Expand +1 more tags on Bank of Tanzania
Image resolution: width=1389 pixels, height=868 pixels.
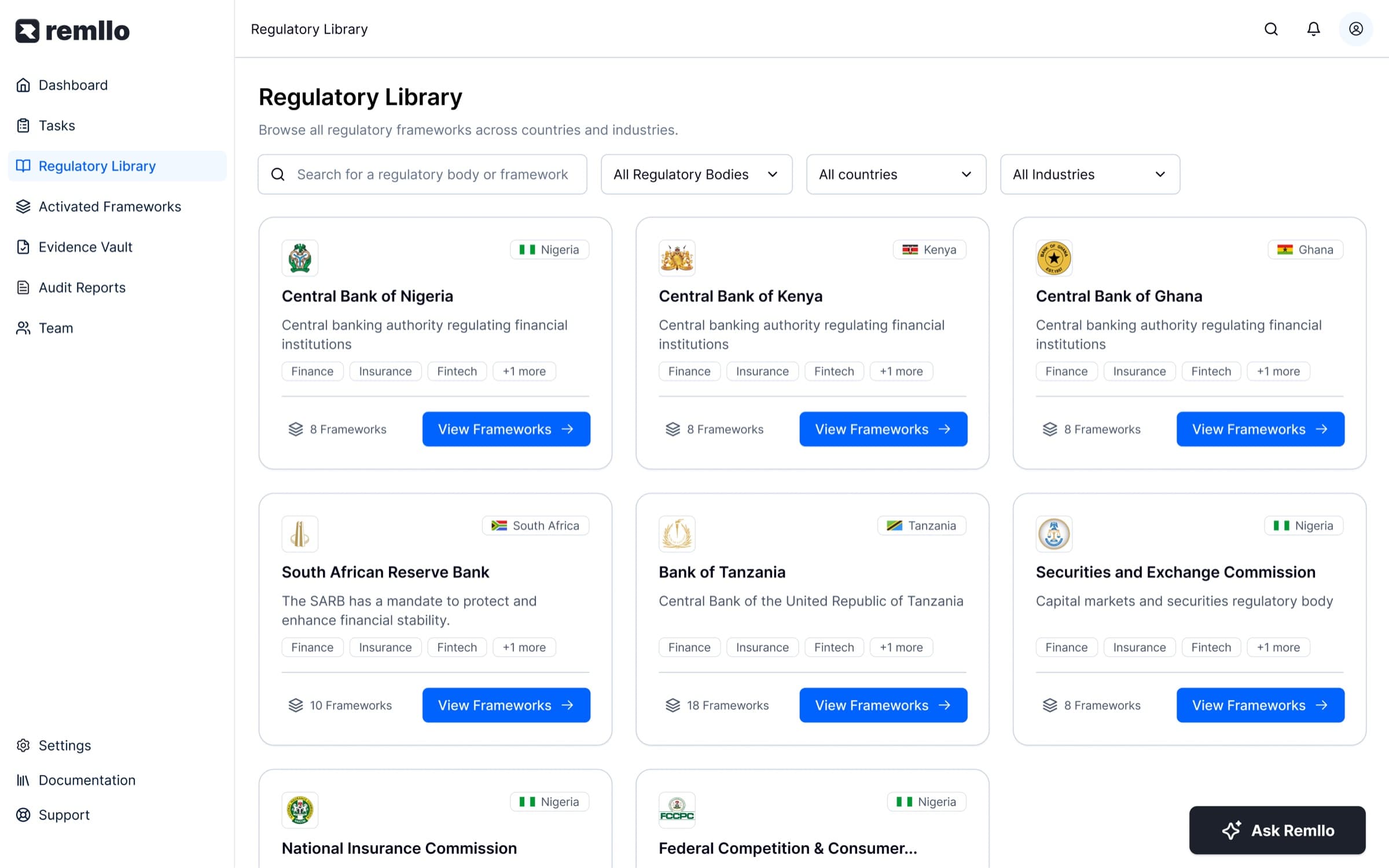tap(901, 648)
